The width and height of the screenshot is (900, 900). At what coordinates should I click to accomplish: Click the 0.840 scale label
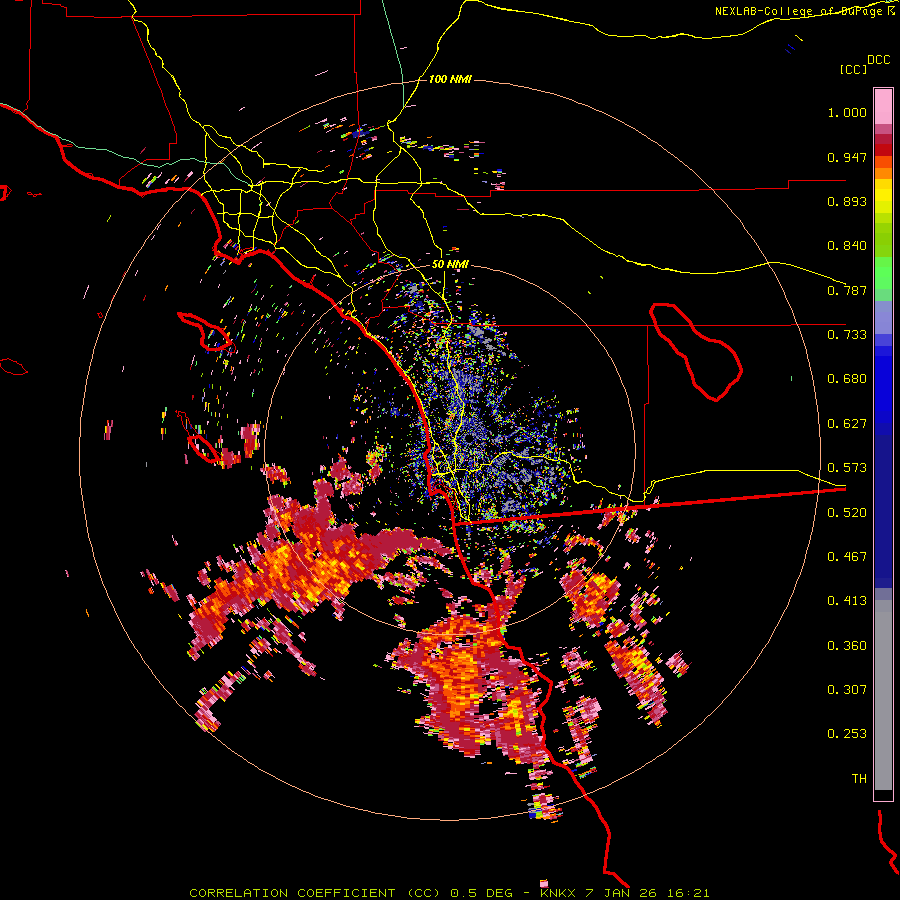(847, 246)
